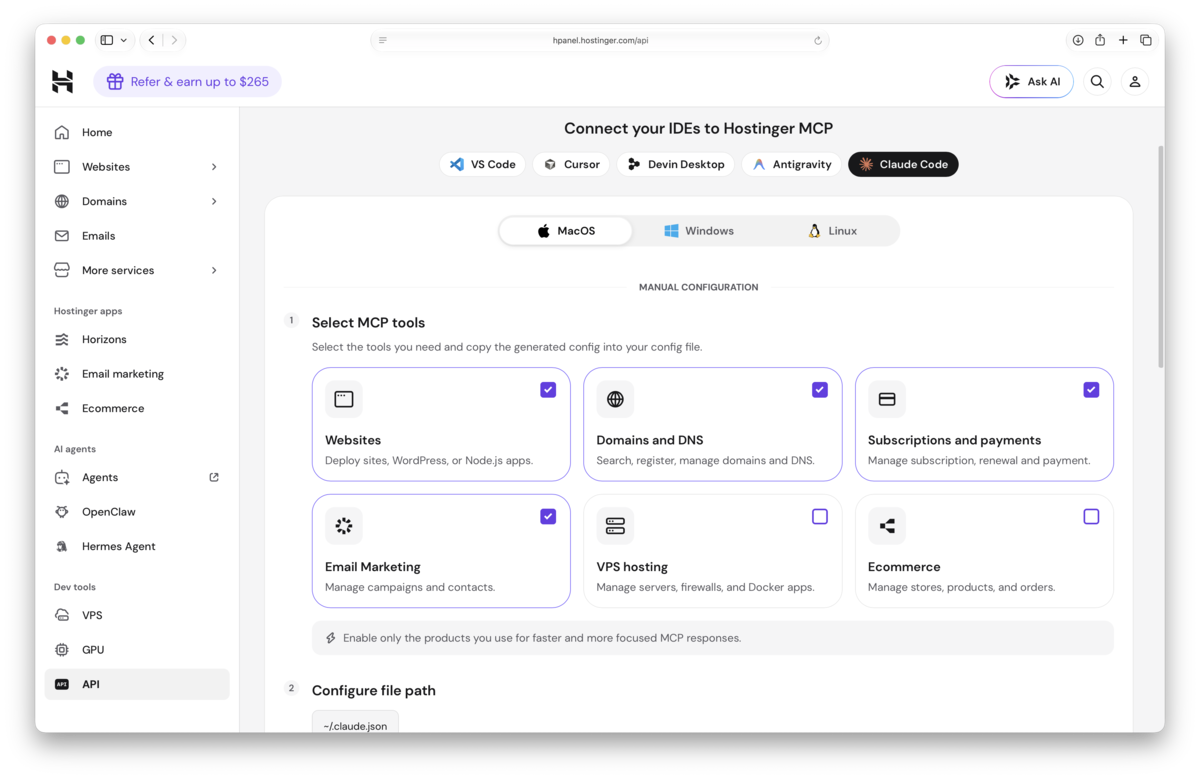This screenshot has height=779, width=1200.
Task: Expand the More services chevron
Action: 214,271
